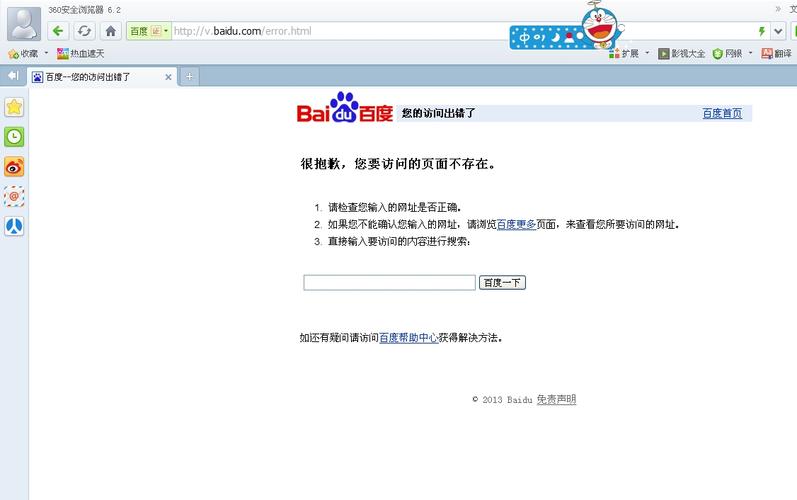The image size is (797, 500).
Task: Toggle the 中 Chinese input mode indicator
Action: (525, 37)
